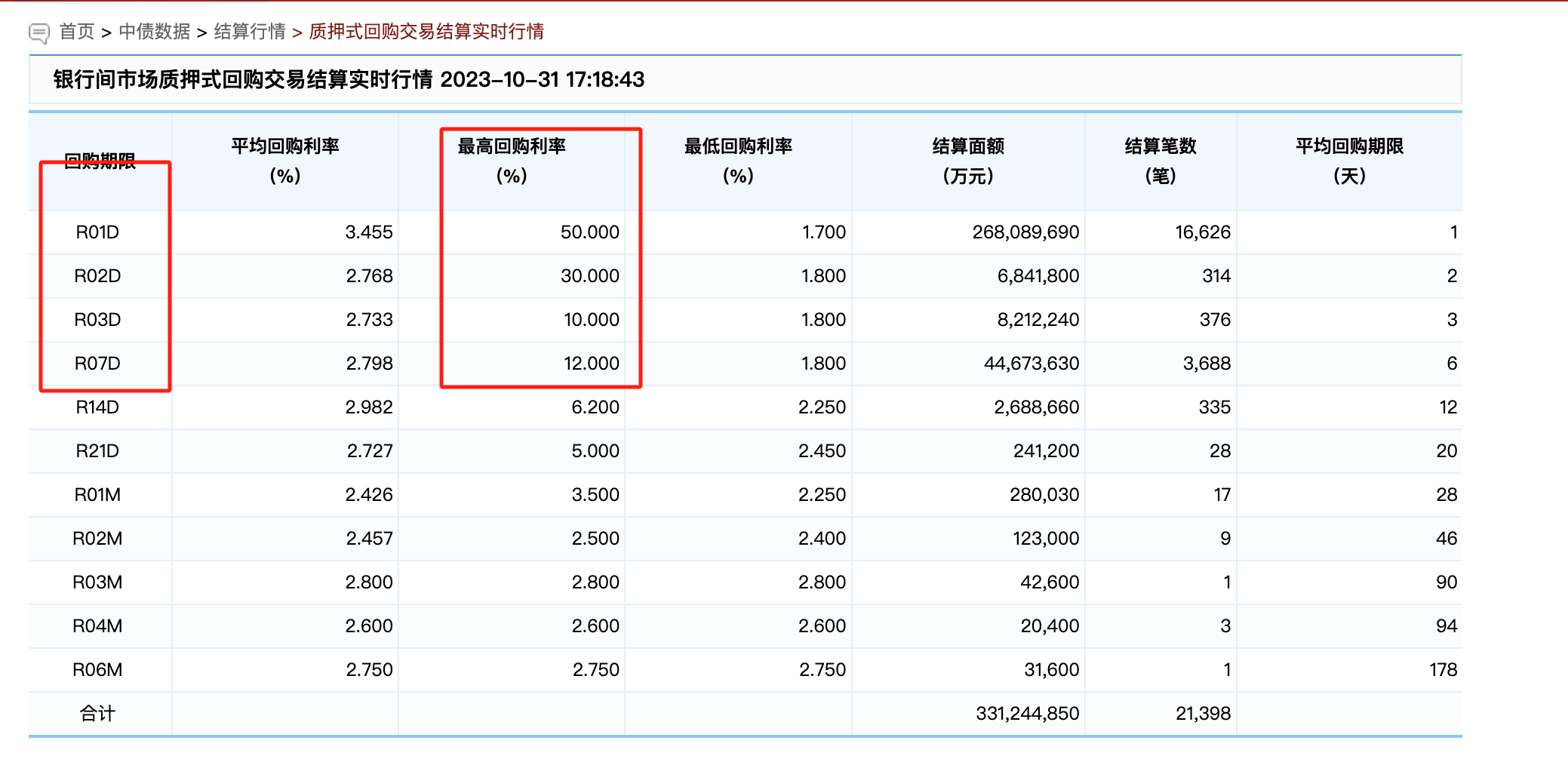Open the 首页 breadcrumb link
Viewport: 1568px width, 762px height.
[x=76, y=32]
